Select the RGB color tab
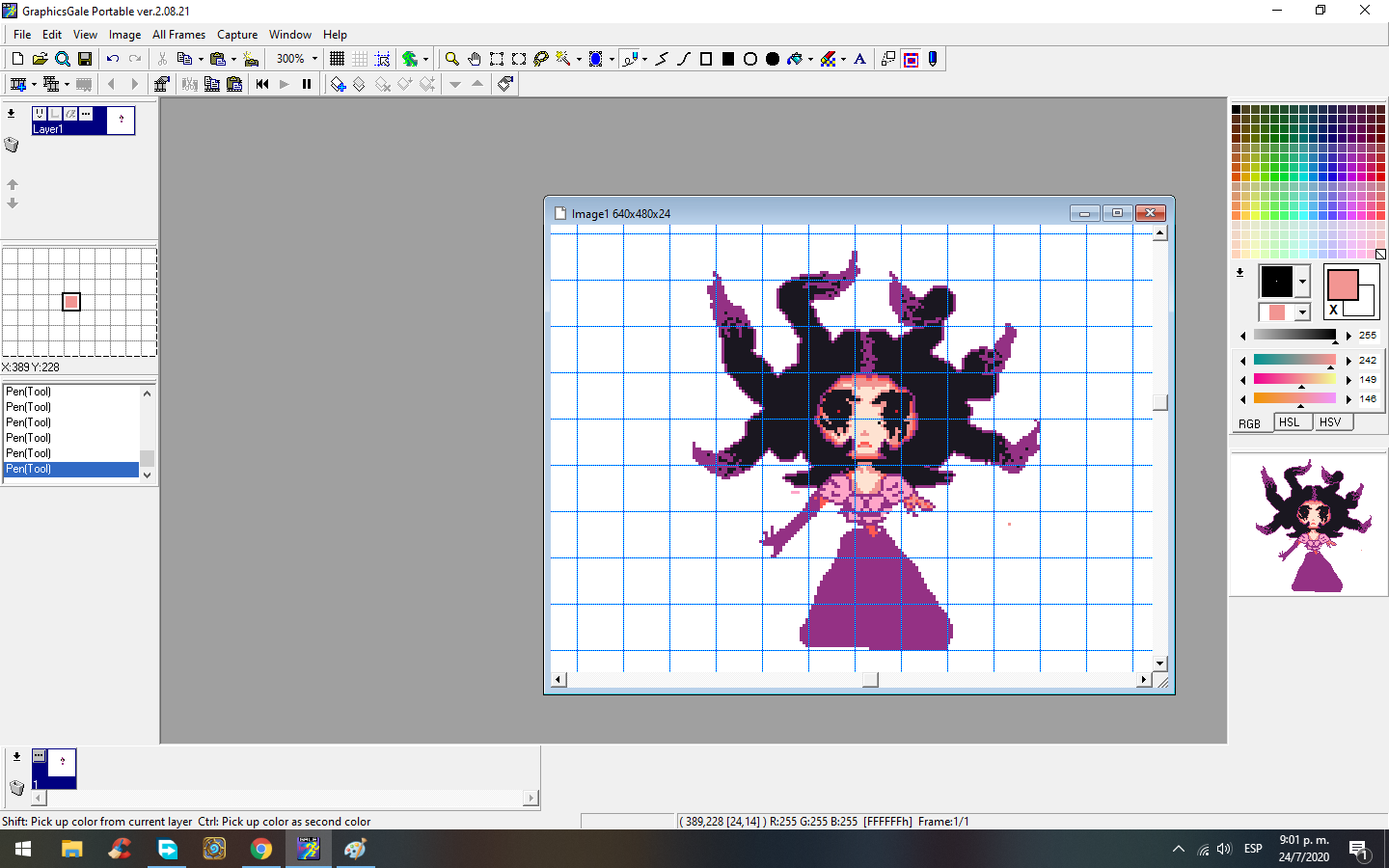 (1249, 423)
